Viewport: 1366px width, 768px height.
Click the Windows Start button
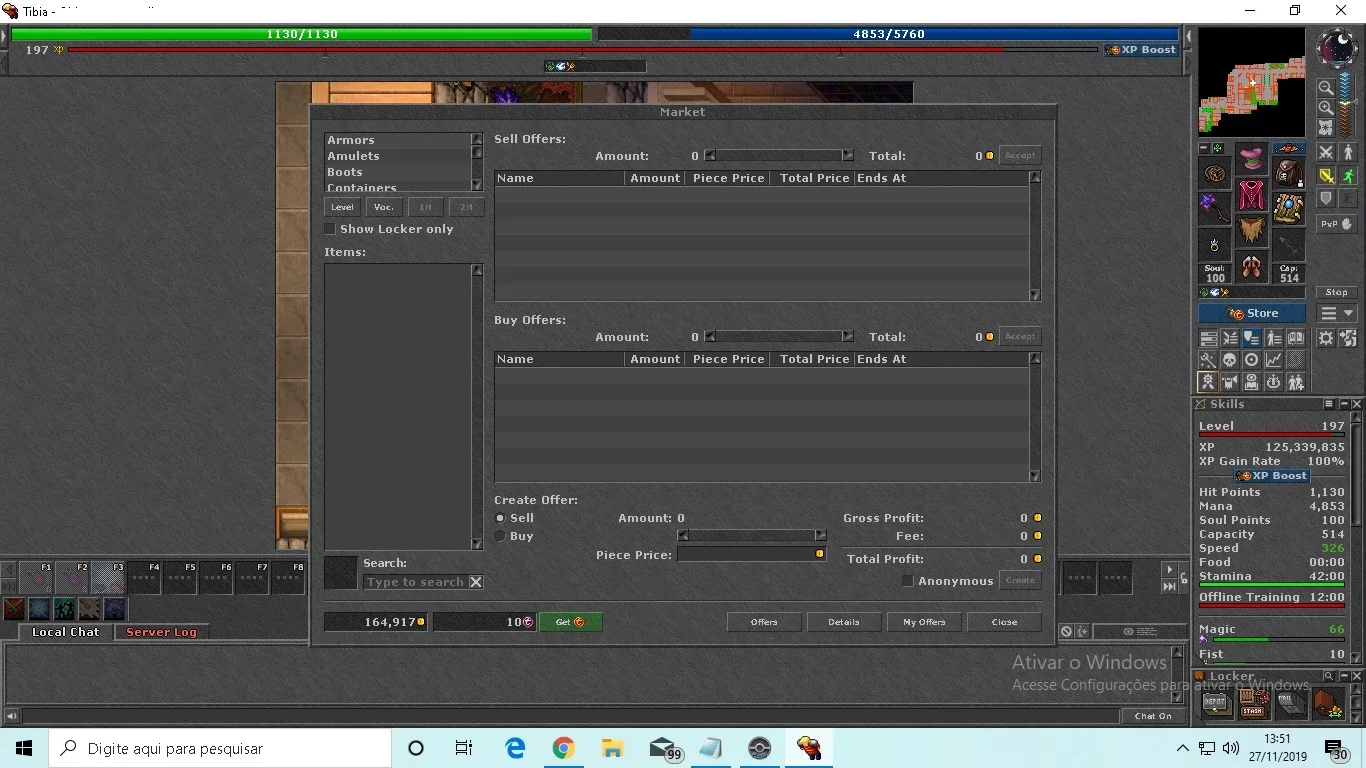coord(24,748)
